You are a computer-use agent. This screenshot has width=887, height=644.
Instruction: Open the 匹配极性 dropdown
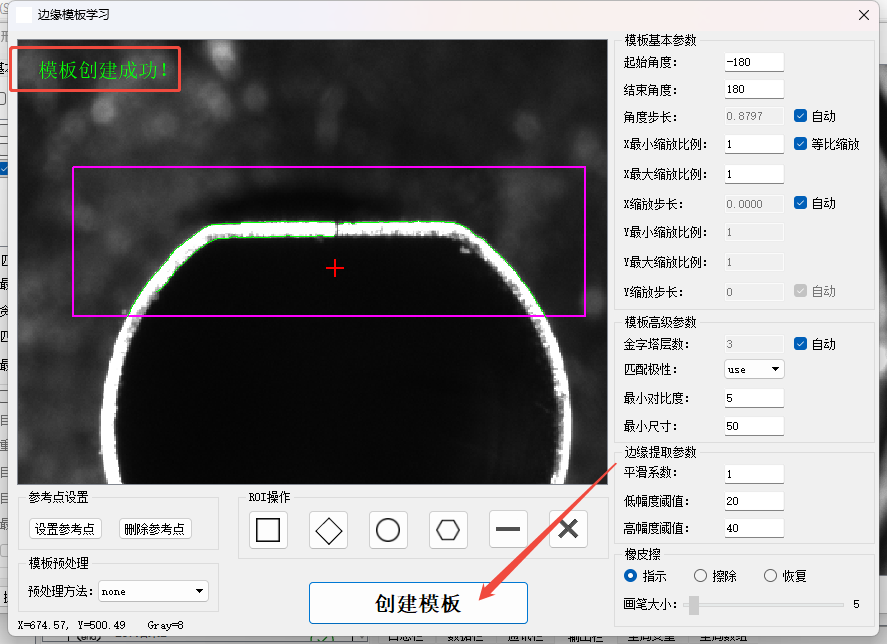click(754, 369)
